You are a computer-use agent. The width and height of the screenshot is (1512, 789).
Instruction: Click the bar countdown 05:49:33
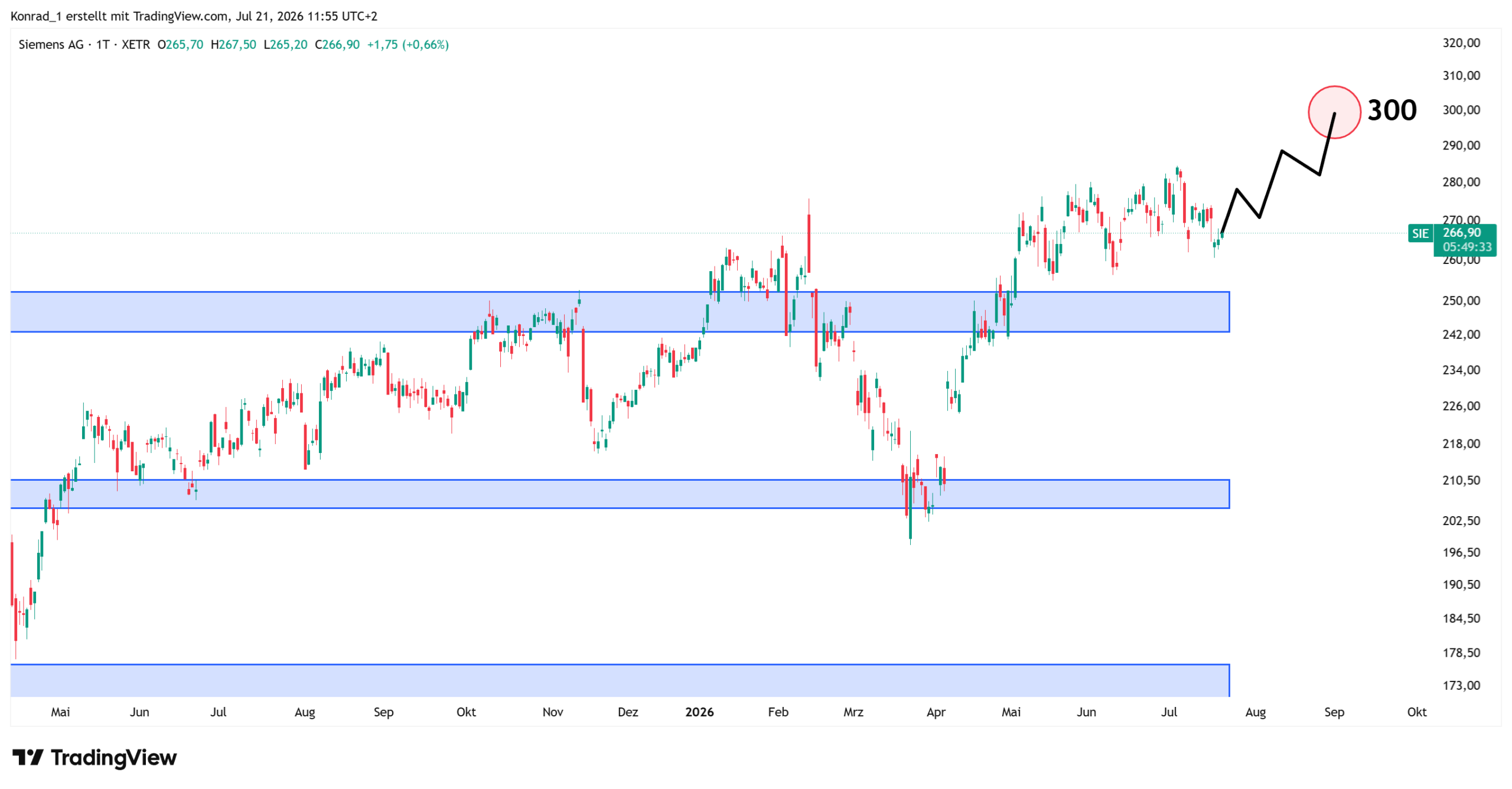point(1467,247)
